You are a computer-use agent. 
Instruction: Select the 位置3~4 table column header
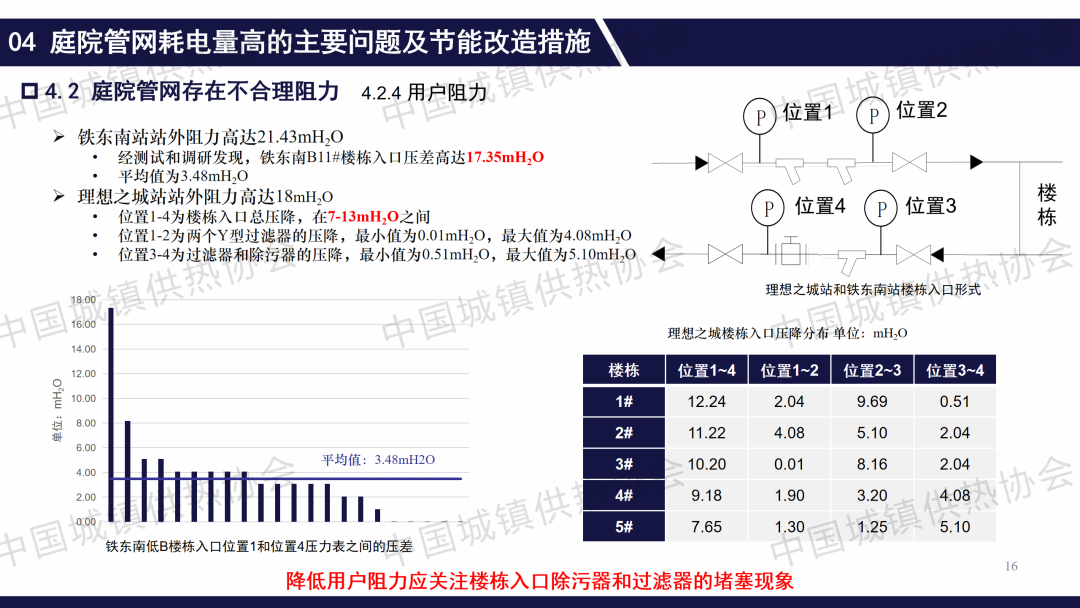pos(954,370)
